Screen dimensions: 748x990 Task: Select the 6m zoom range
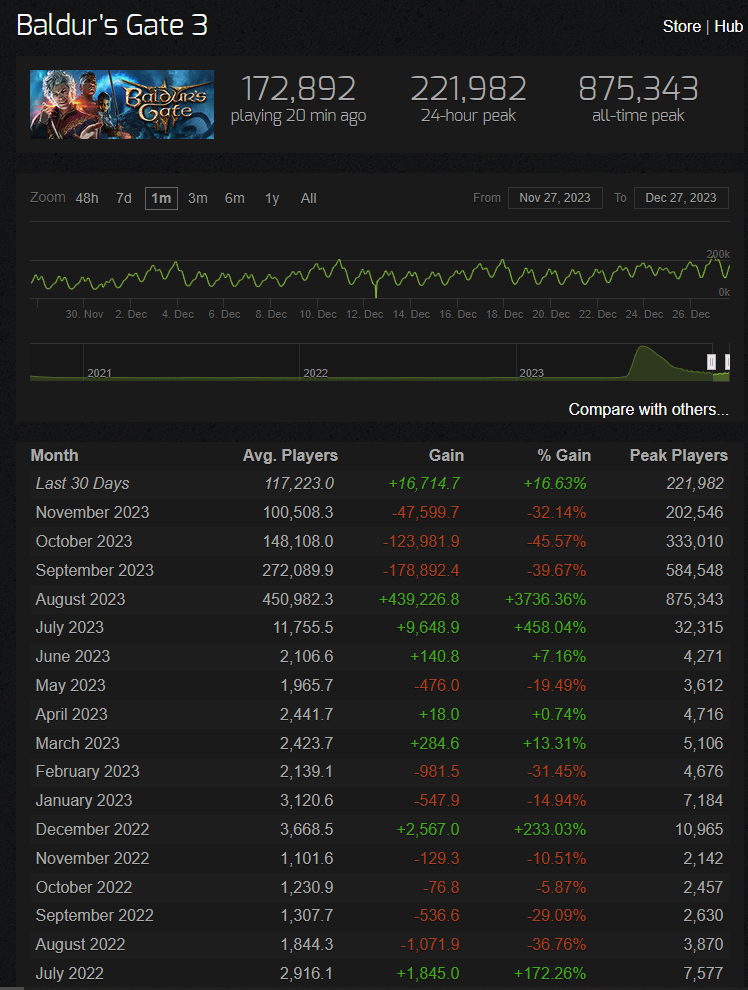tap(235, 198)
